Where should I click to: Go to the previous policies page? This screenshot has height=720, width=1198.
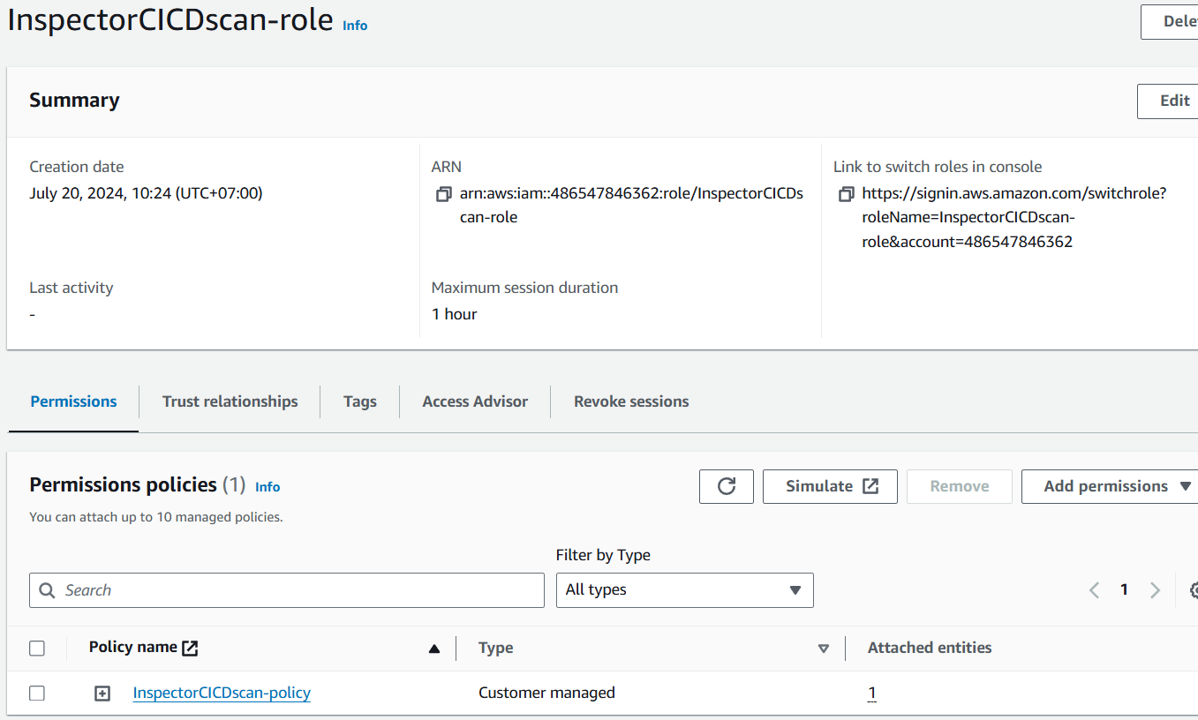(x=1094, y=590)
